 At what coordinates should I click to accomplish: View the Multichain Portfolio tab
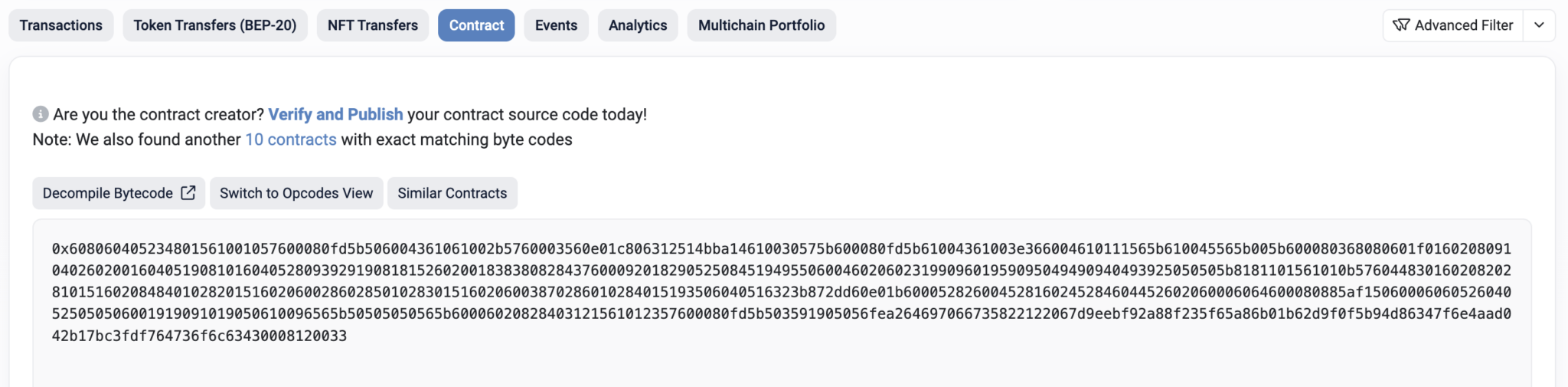tap(761, 25)
